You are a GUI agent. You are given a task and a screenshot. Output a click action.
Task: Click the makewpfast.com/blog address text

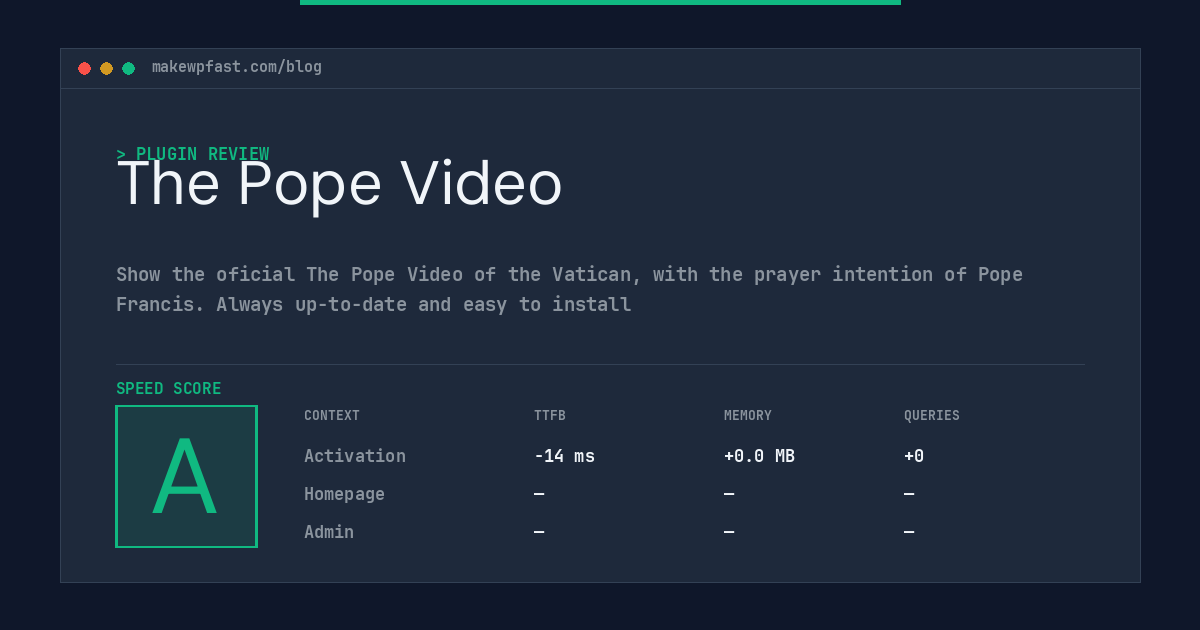[237, 67]
